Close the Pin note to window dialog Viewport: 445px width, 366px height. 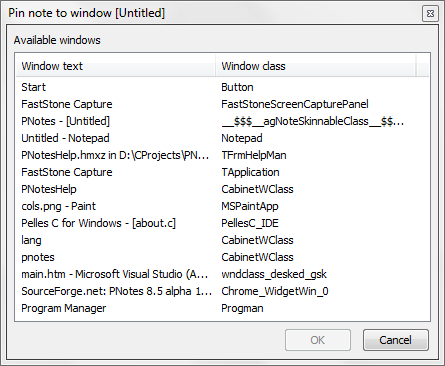click(x=430, y=14)
